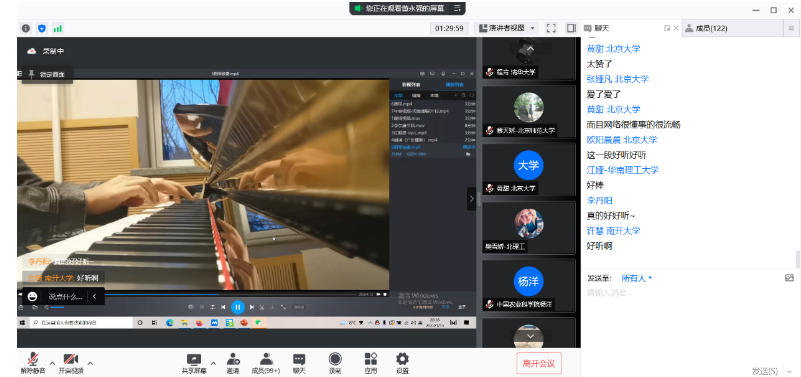Open members list from bottom toolbar
801x377 pixels.
pyautogui.click(x=266, y=363)
